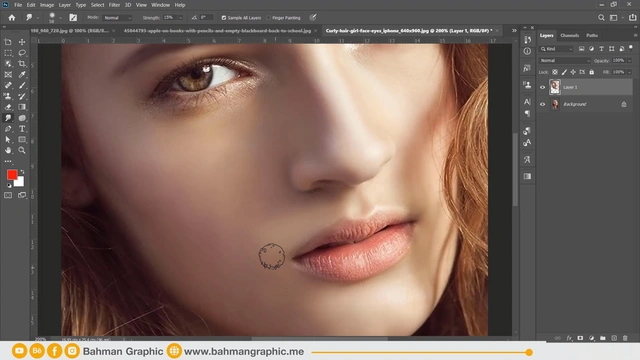Select the Crop tool
Viewport: 640px width, 360px height.
click(22, 64)
